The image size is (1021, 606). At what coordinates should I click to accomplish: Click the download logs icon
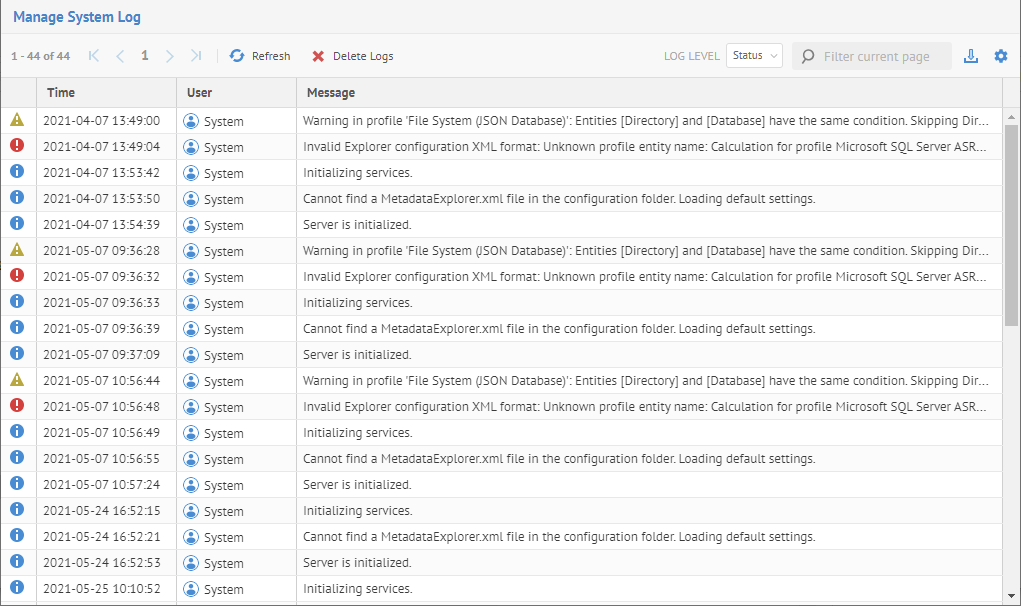point(970,56)
